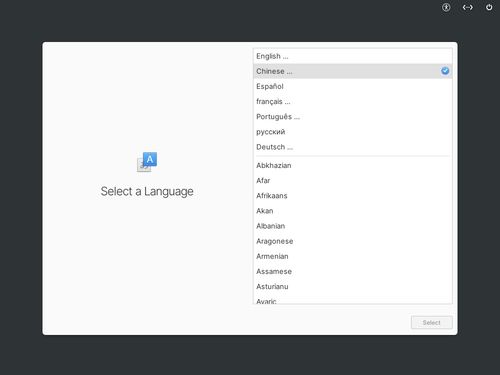This screenshot has width=500, height=375.
Task: Expand the English language variants
Action: (x=353, y=56)
